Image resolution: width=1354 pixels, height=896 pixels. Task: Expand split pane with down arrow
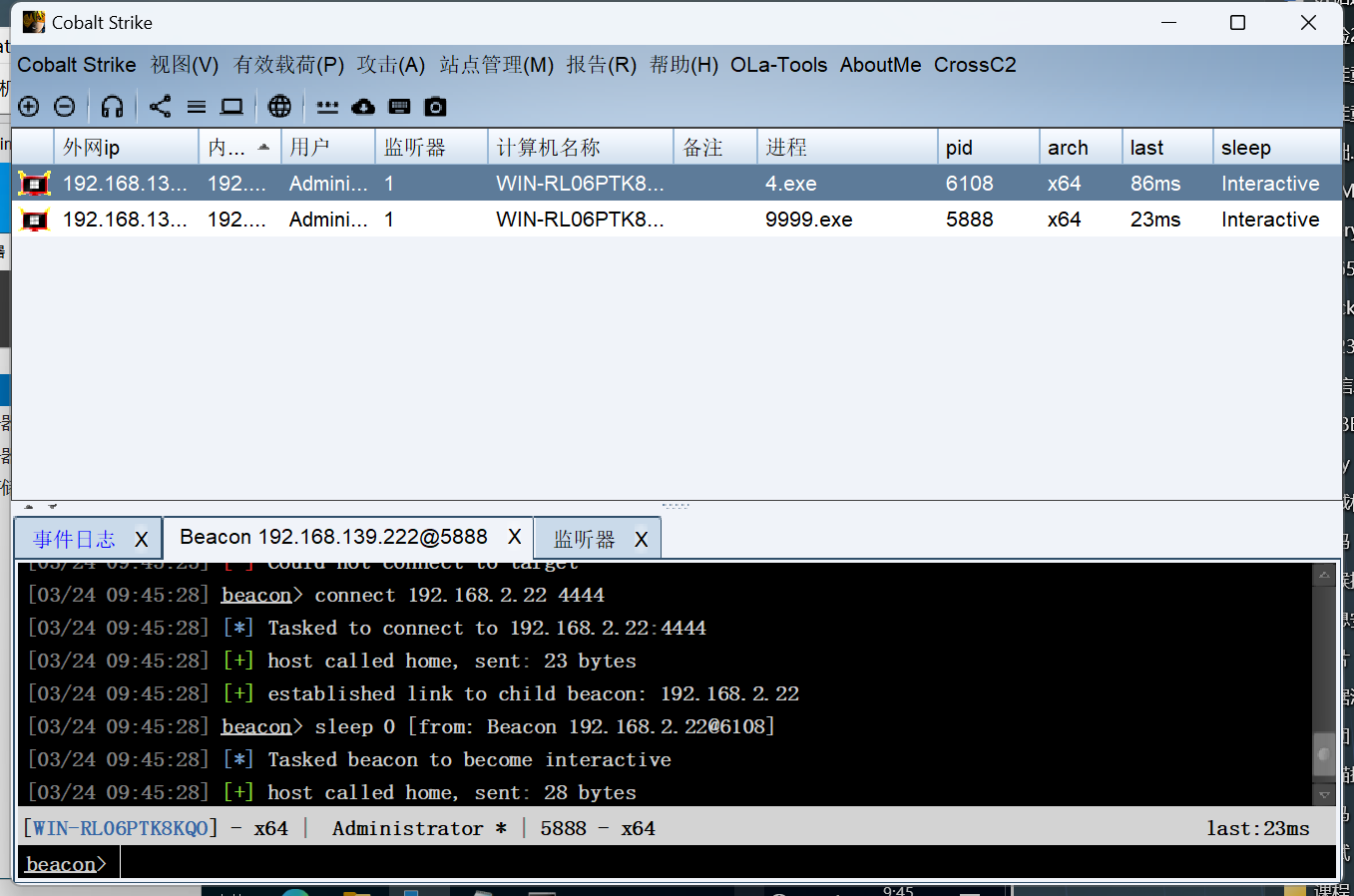pyautogui.click(x=53, y=507)
